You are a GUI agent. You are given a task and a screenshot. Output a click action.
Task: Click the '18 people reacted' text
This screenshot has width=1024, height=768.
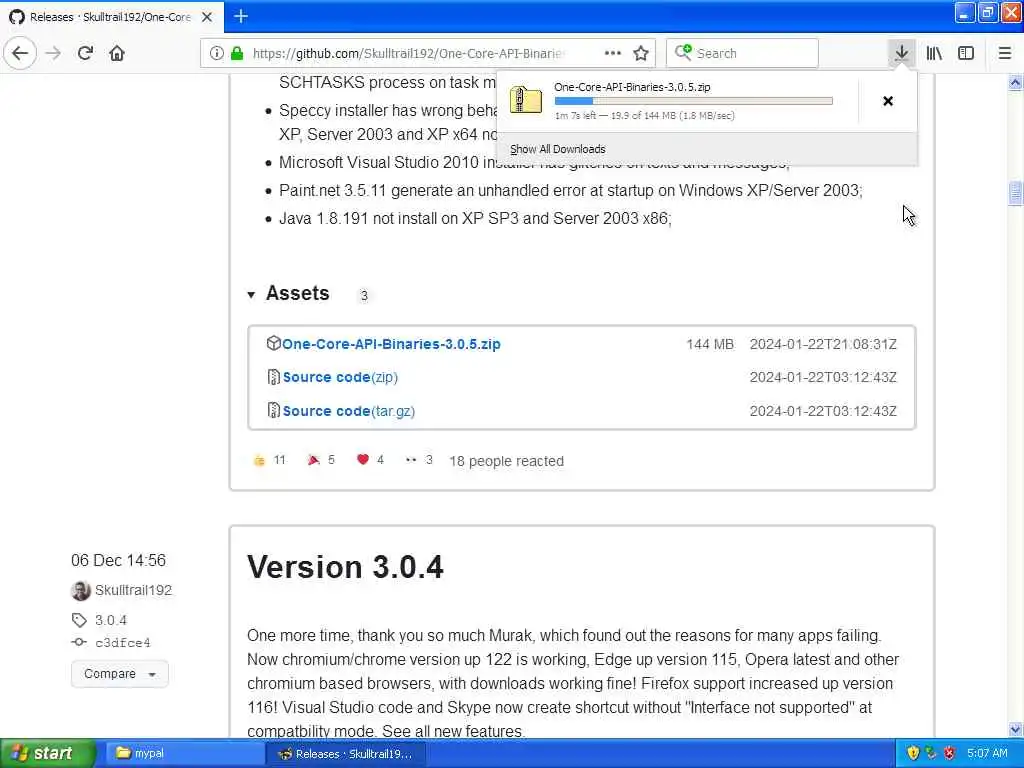506,461
